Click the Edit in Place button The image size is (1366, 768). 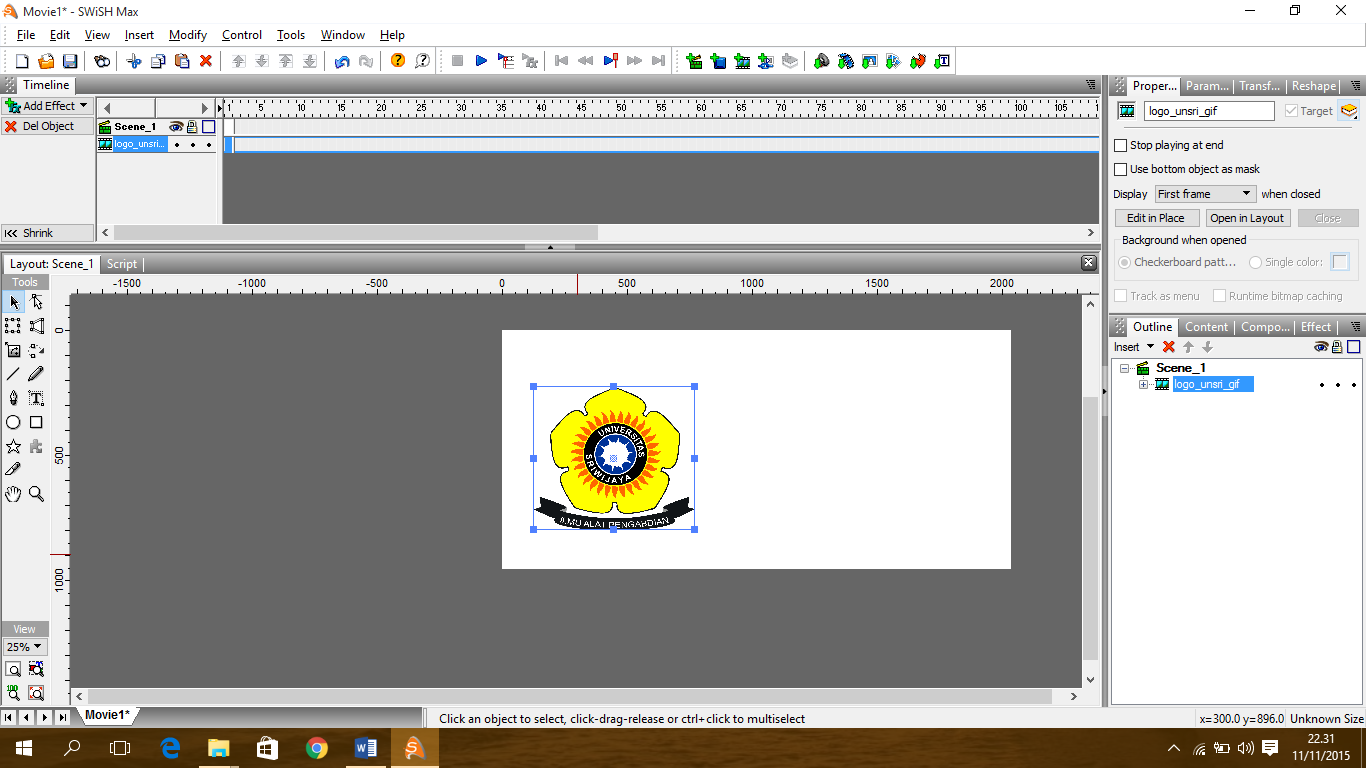click(1155, 218)
